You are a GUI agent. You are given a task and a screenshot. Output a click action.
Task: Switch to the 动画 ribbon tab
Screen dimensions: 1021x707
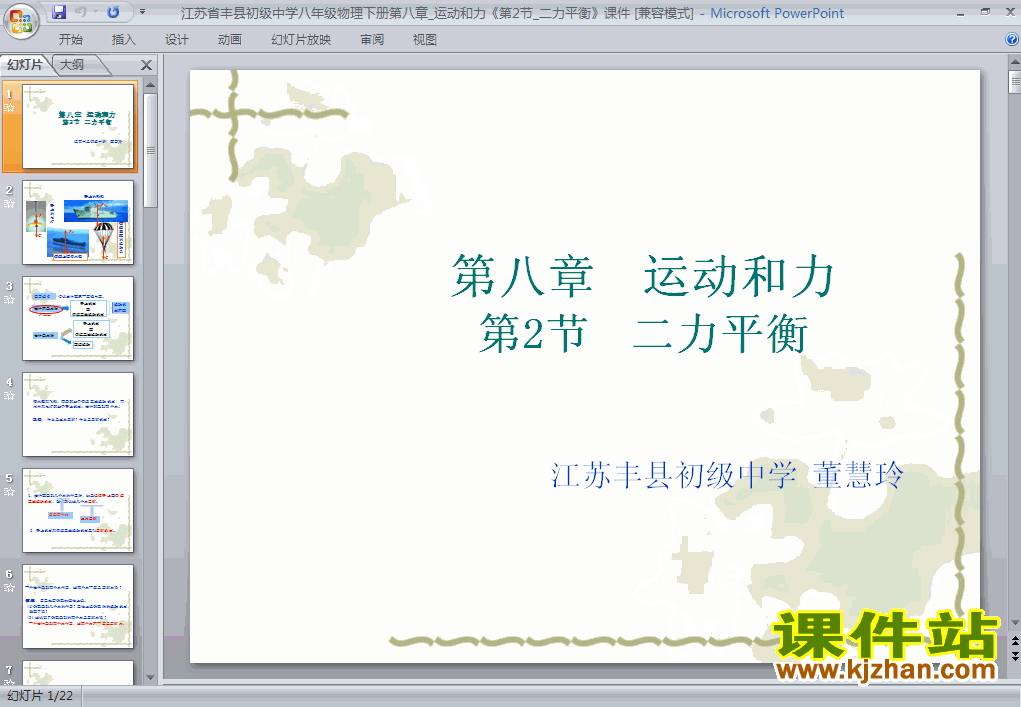pos(229,40)
